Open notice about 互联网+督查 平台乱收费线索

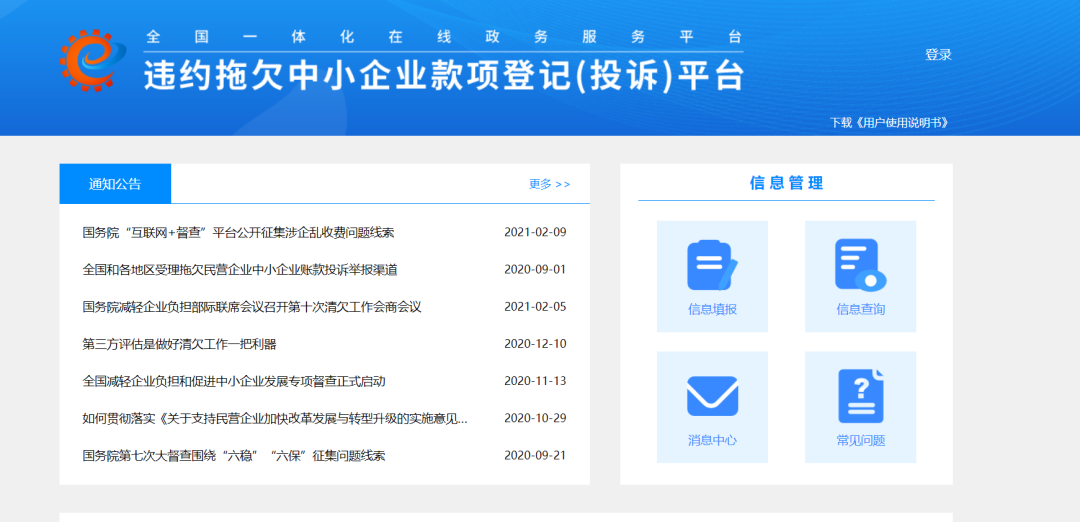[x=238, y=232]
